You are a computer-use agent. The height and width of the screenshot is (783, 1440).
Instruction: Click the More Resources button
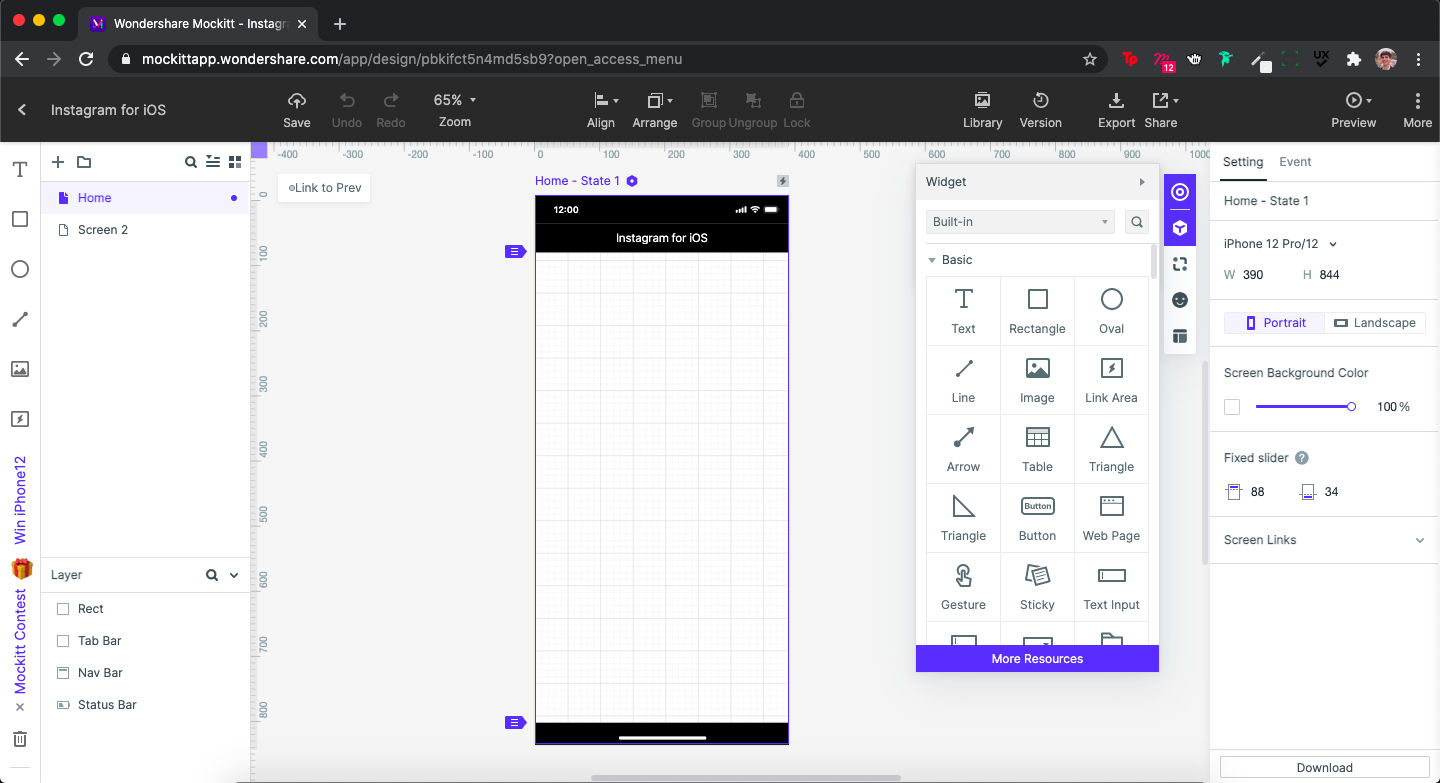tap(1037, 659)
